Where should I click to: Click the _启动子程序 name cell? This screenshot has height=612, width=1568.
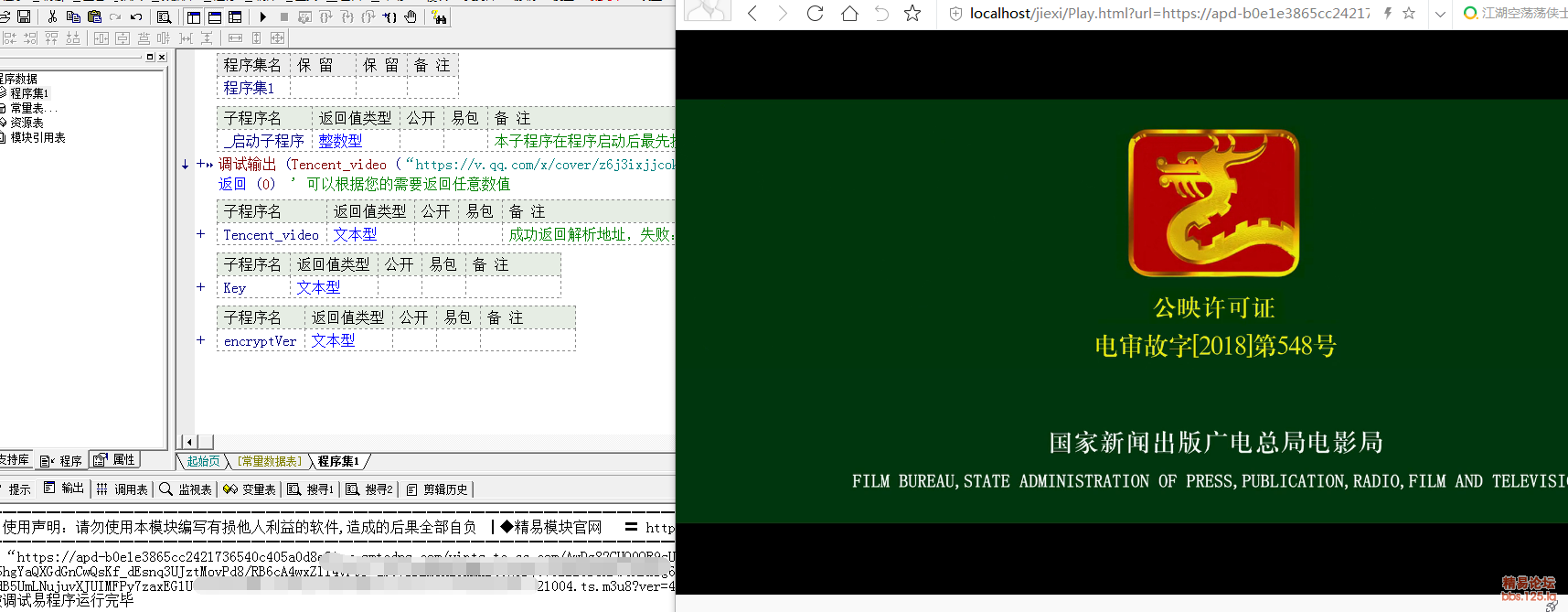[x=265, y=141]
